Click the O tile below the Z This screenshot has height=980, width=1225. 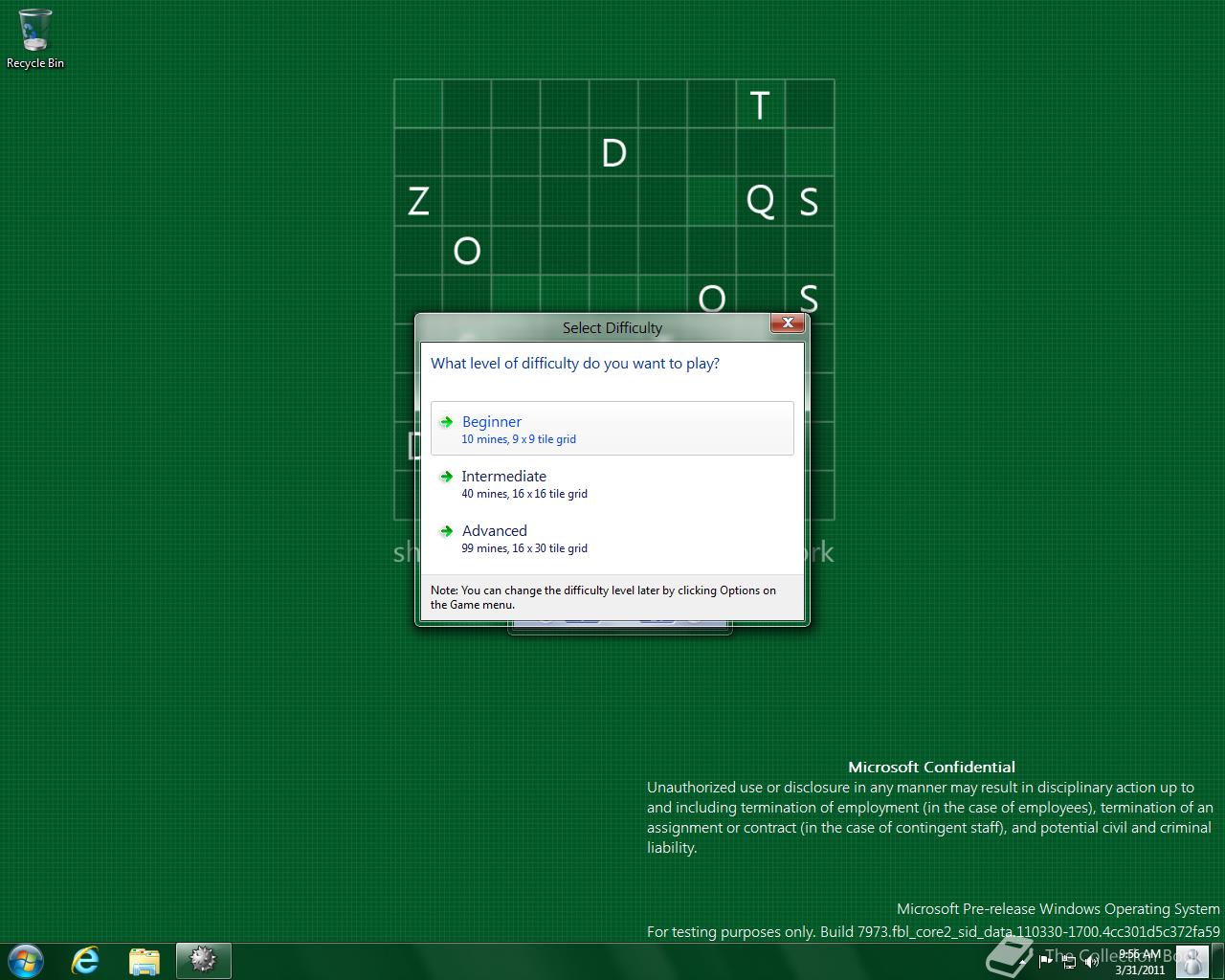(x=467, y=251)
